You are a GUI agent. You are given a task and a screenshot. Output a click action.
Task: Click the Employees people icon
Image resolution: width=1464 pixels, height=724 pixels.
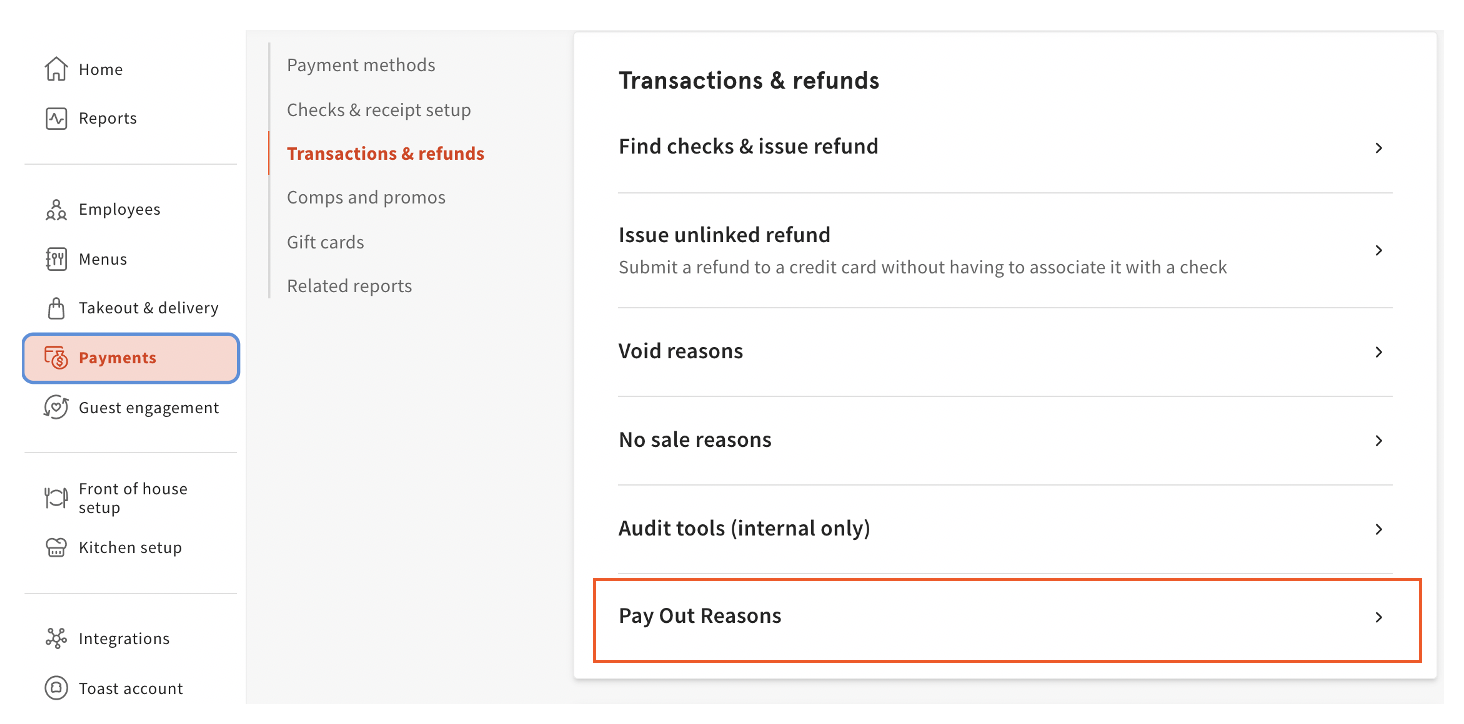pyautogui.click(x=57, y=210)
